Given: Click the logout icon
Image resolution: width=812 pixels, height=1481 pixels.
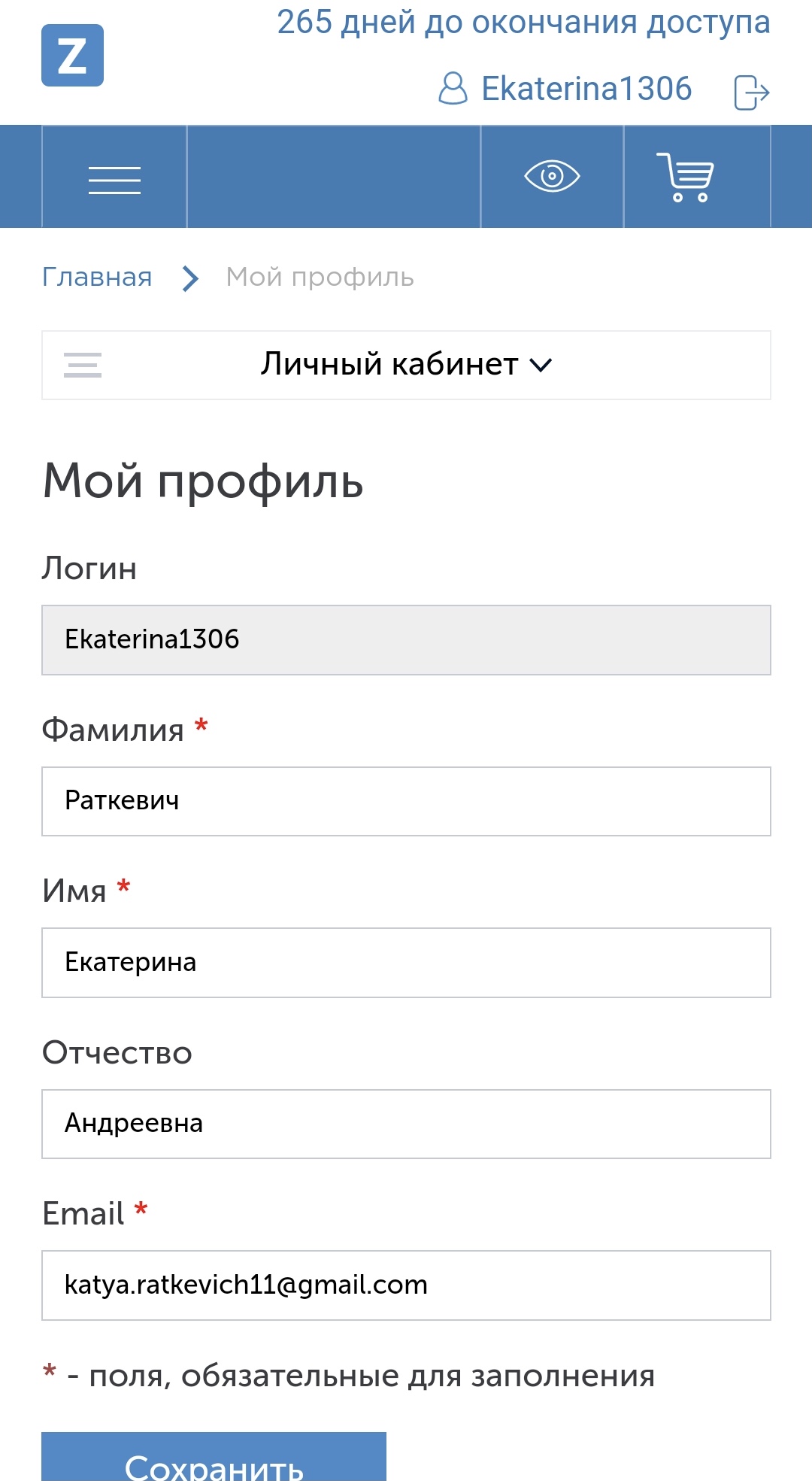Looking at the screenshot, I should (751, 93).
